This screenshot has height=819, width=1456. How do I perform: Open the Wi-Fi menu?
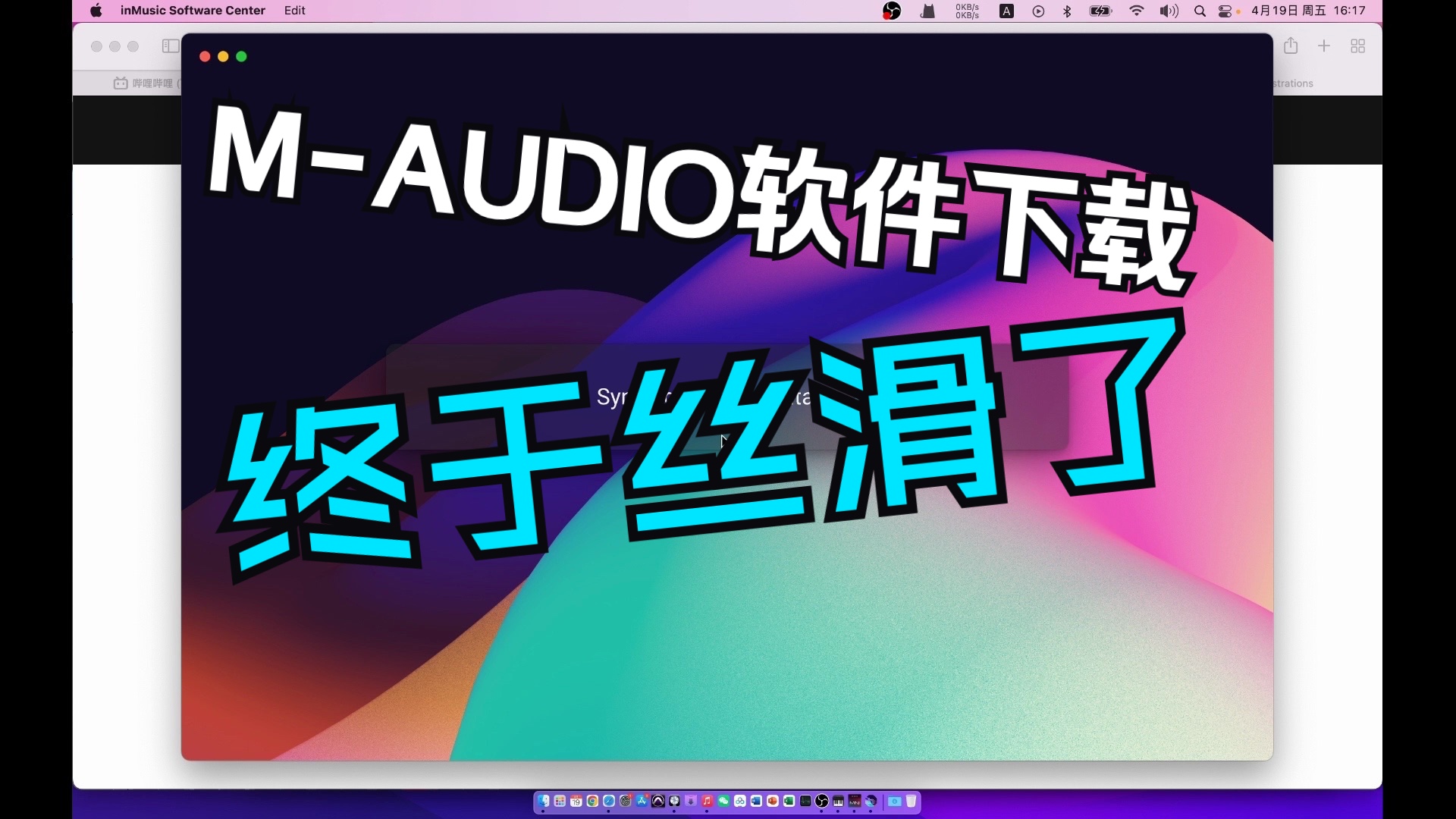[x=1136, y=11]
